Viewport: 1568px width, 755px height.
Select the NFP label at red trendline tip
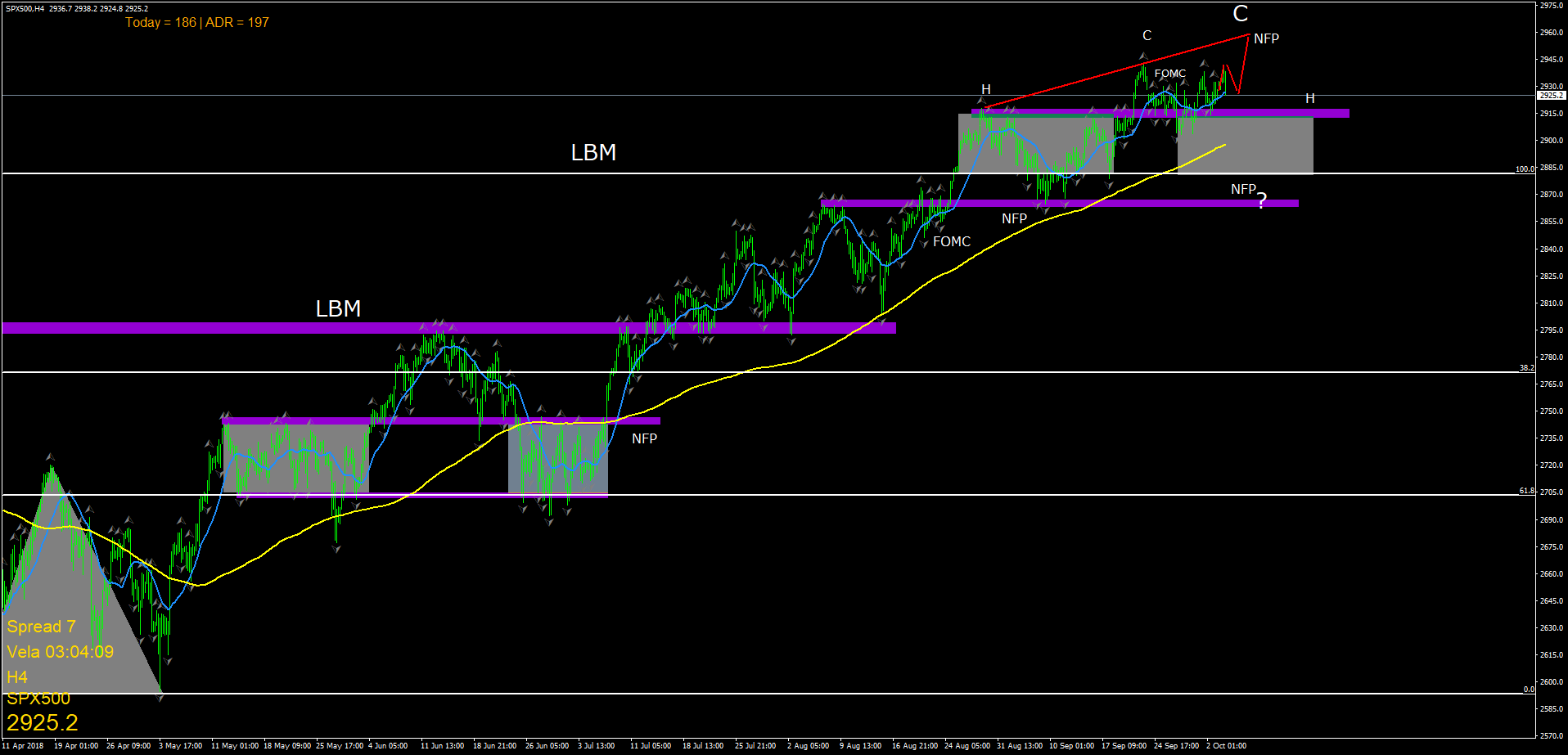pos(1266,38)
